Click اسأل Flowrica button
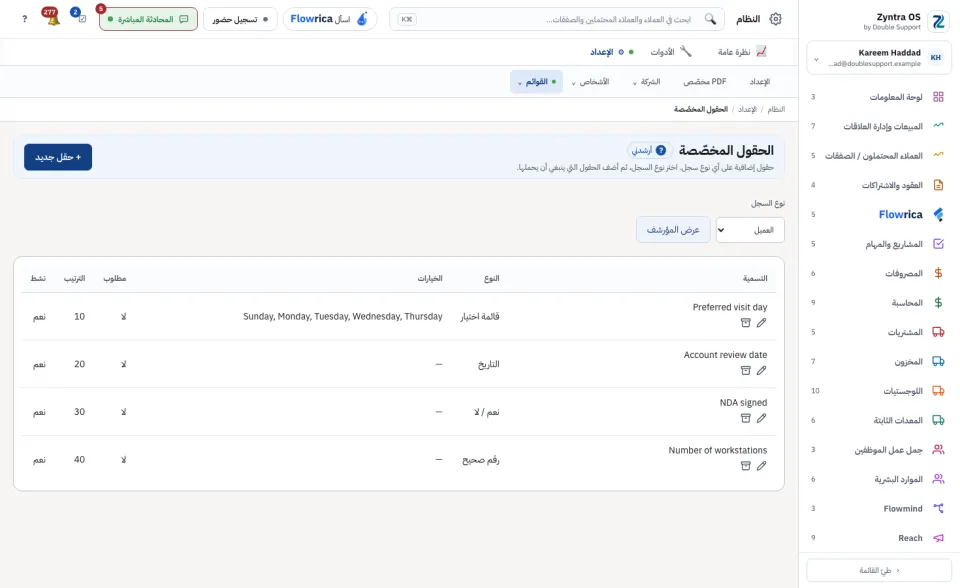960x588 pixels. click(x=329, y=19)
